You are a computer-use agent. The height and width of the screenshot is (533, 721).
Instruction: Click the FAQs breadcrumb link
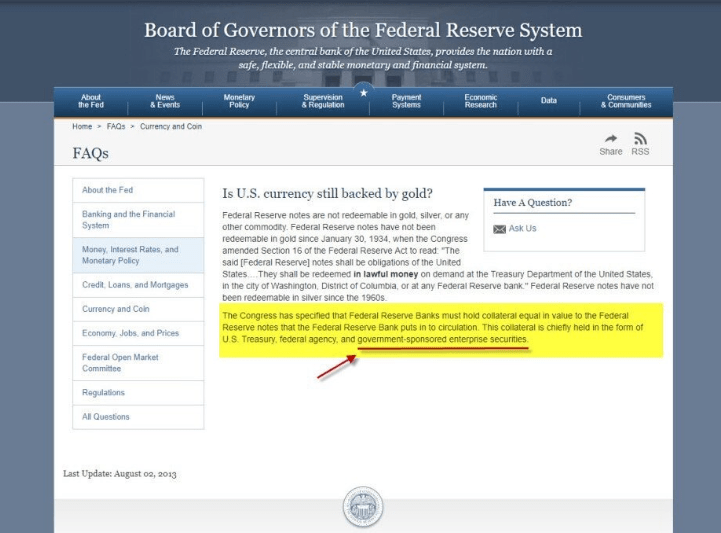click(x=115, y=126)
